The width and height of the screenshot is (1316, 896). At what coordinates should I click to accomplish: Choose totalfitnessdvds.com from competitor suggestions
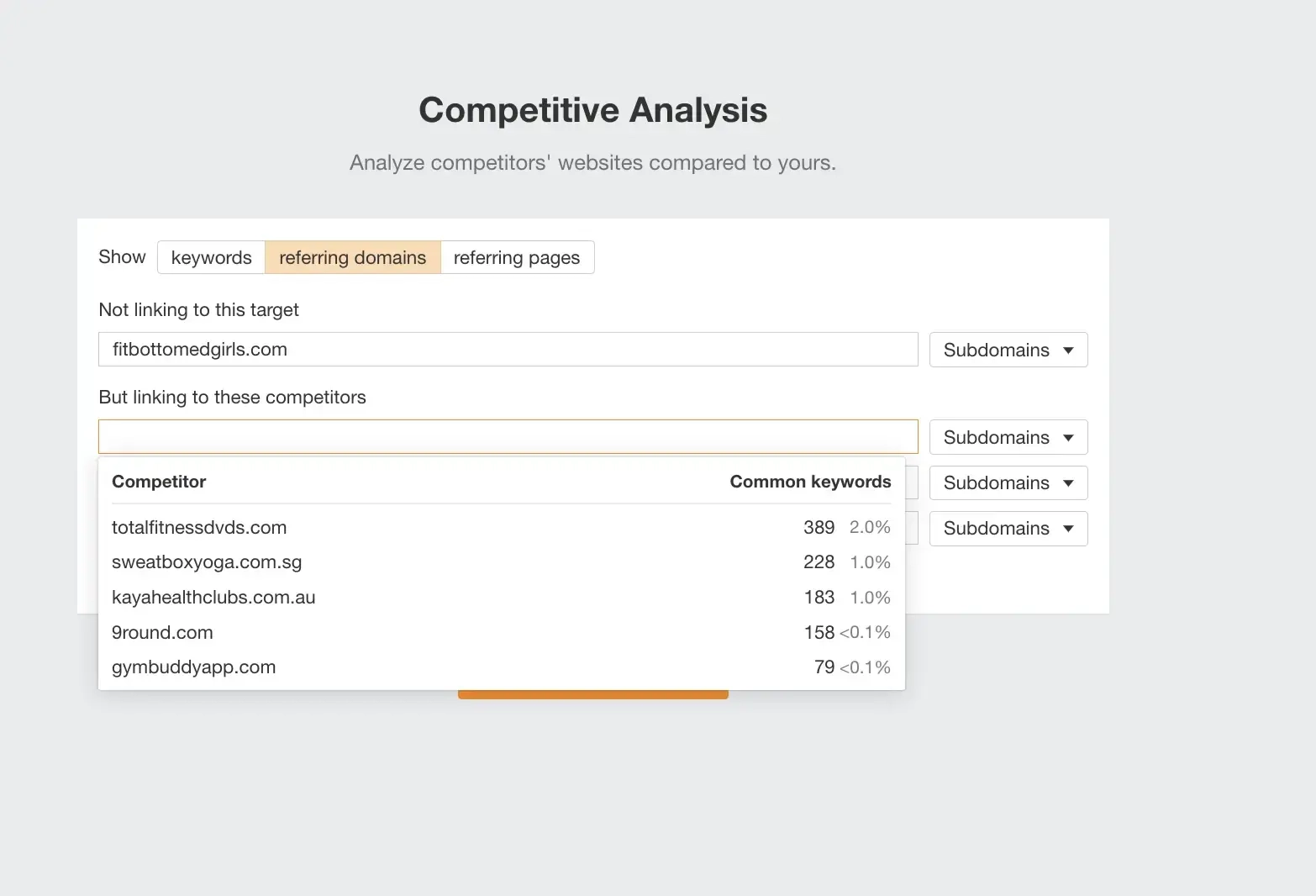[199, 528]
